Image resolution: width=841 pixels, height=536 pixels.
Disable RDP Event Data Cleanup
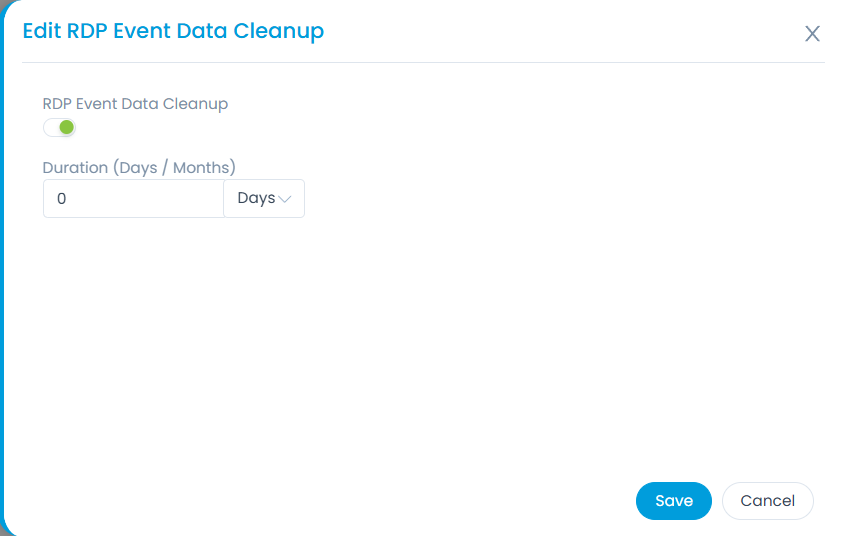(x=60, y=127)
